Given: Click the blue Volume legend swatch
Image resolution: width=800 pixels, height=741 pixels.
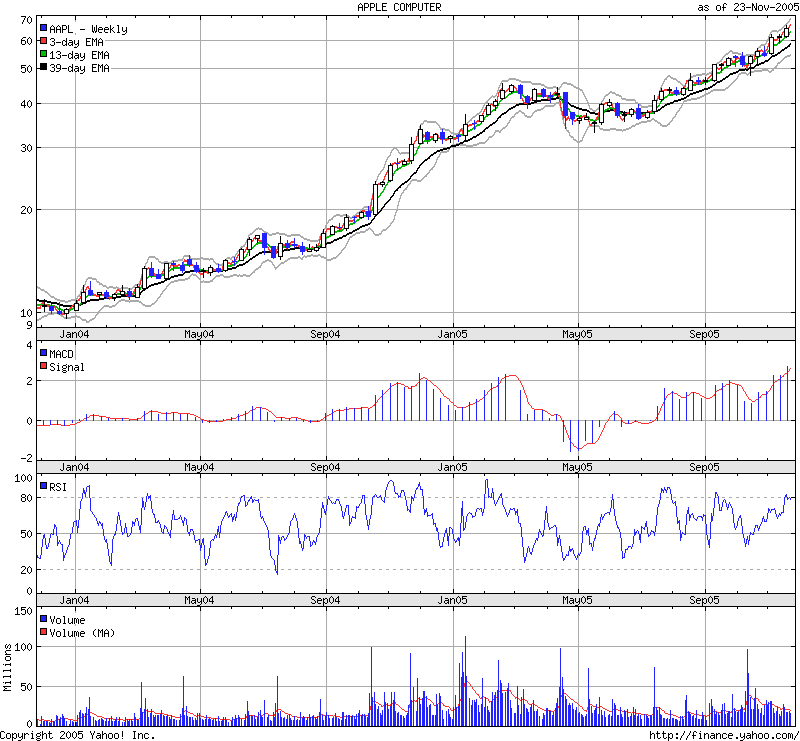Looking at the screenshot, I should pos(43,619).
